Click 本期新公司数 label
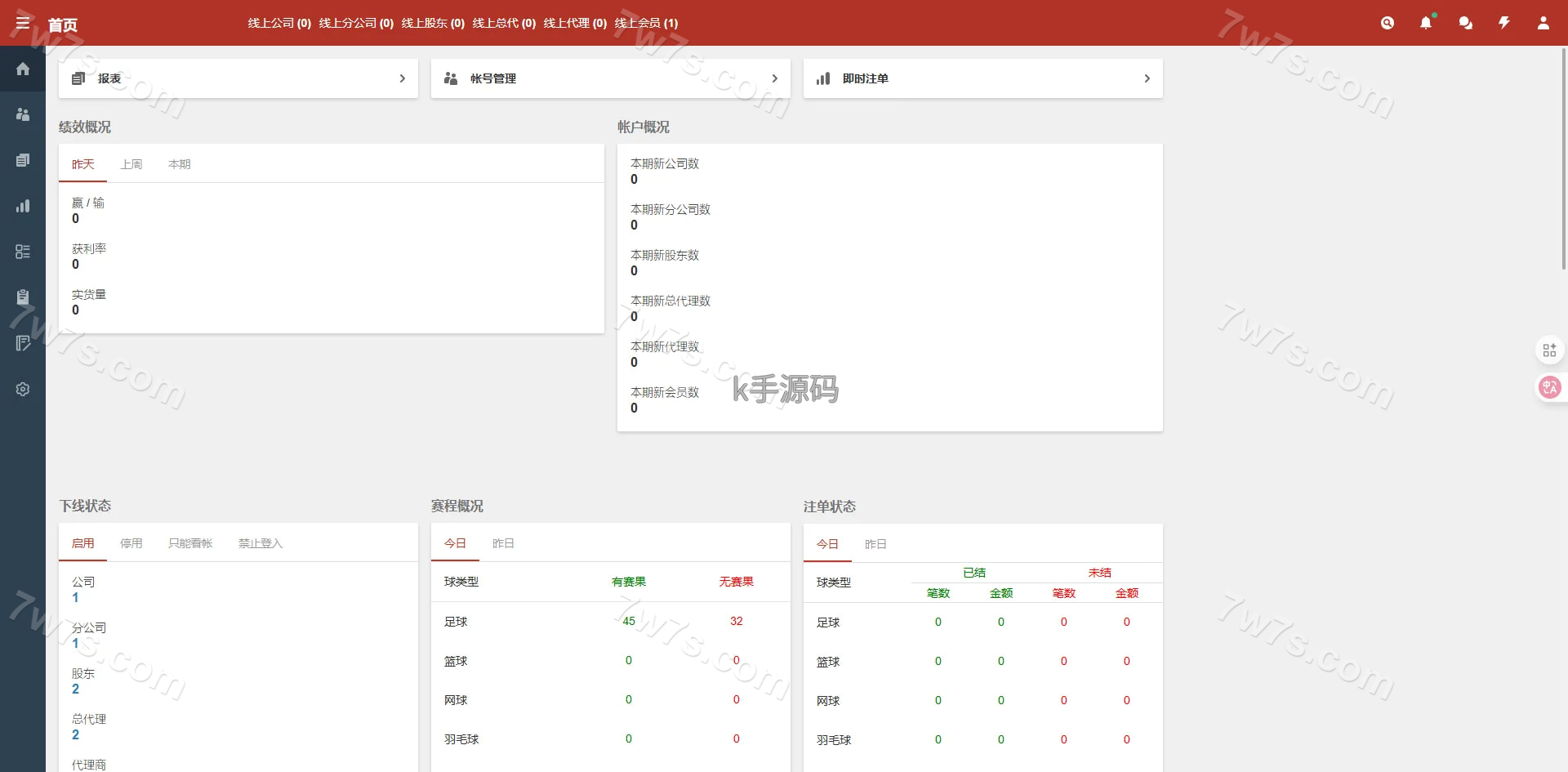 coord(665,163)
